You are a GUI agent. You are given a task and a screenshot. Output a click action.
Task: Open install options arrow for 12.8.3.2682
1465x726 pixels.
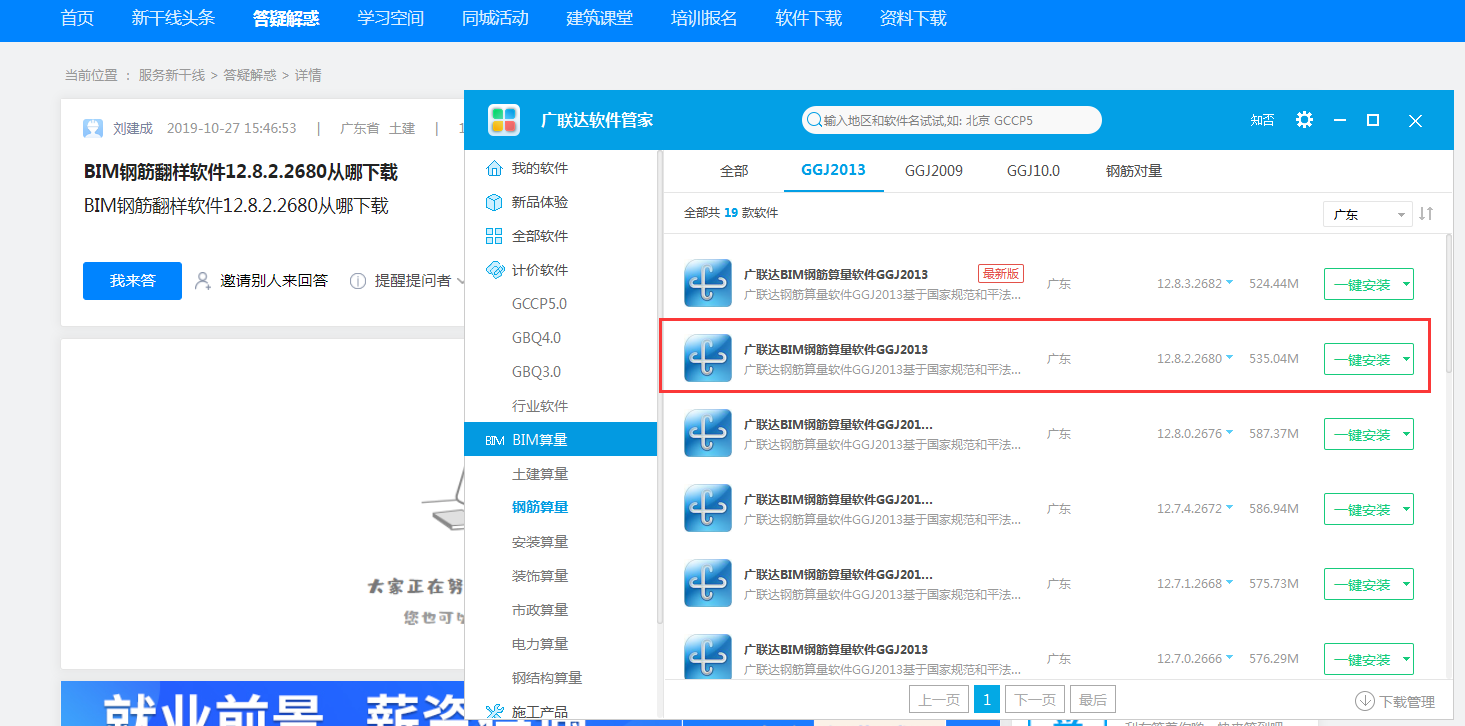[1406, 284]
